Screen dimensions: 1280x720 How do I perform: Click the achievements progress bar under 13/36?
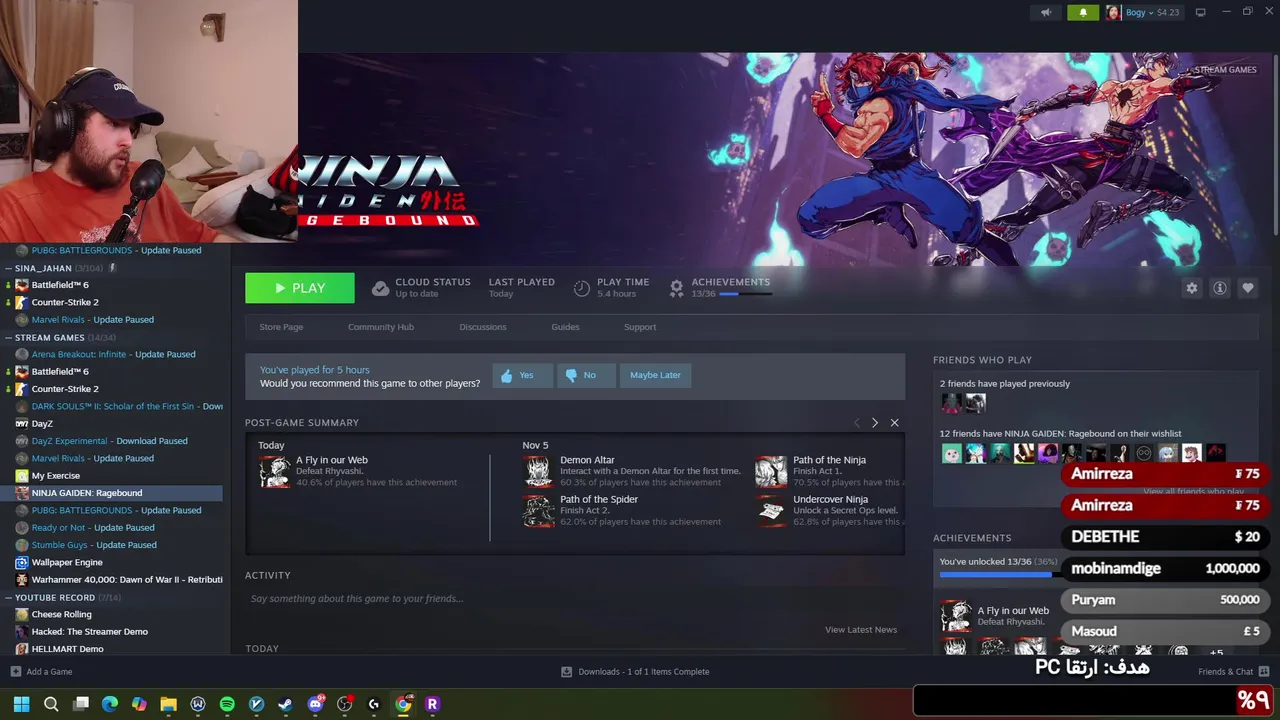click(x=745, y=294)
